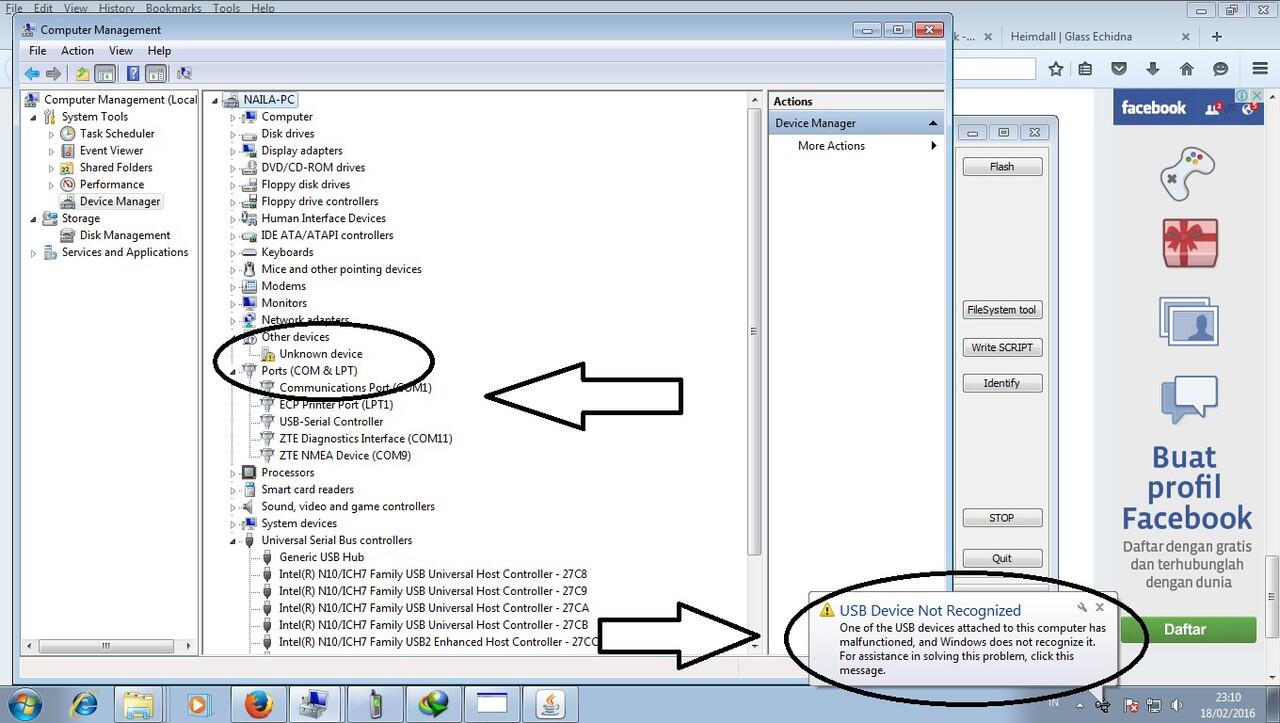Select the NAILA-PC root node
Screen dimensions: 1280x723
pyautogui.click(x=269, y=100)
